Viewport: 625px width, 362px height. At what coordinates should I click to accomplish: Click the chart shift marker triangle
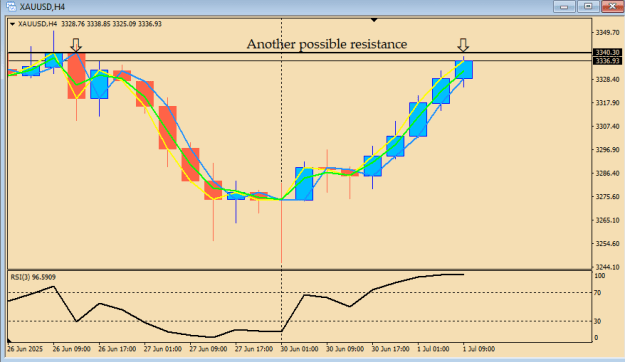pos(374,20)
